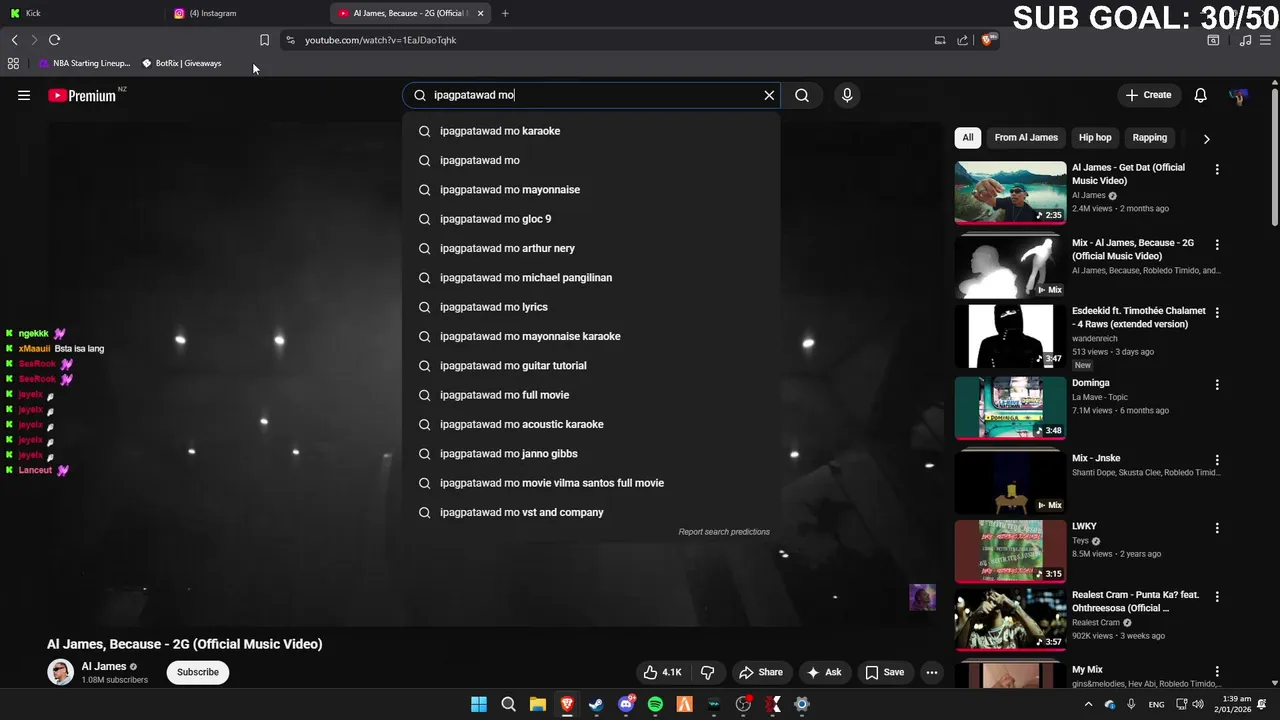Open the YouTube hamburger guide menu
This screenshot has height=720, width=1280.
(24, 95)
